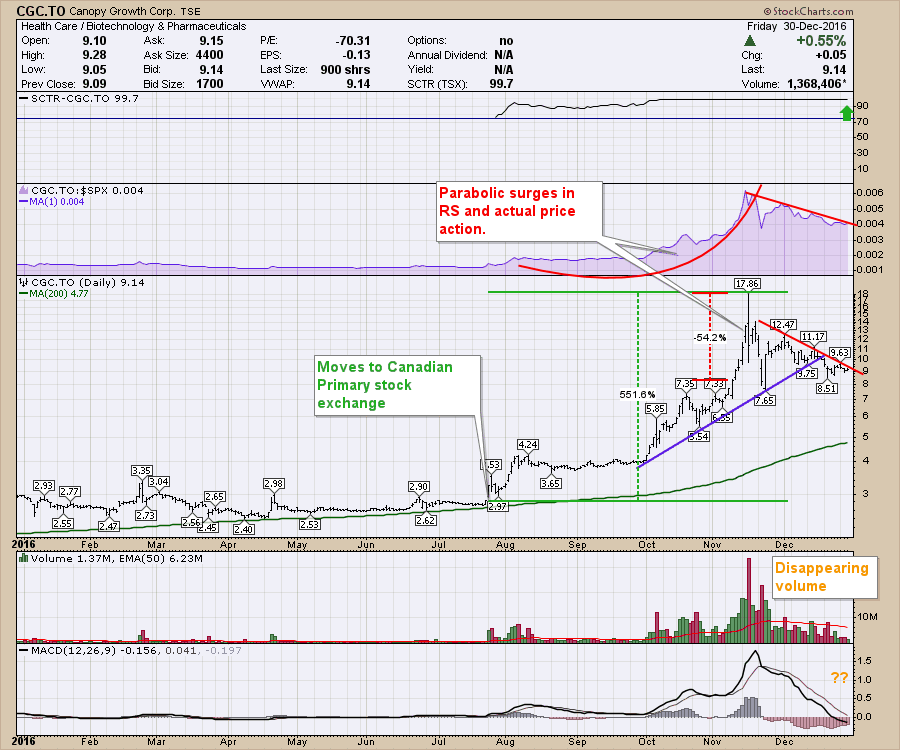Click the 4.24 price label
The height and width of the screenshot is (750, 900).
pyautogui.click(x=528, y=445)
